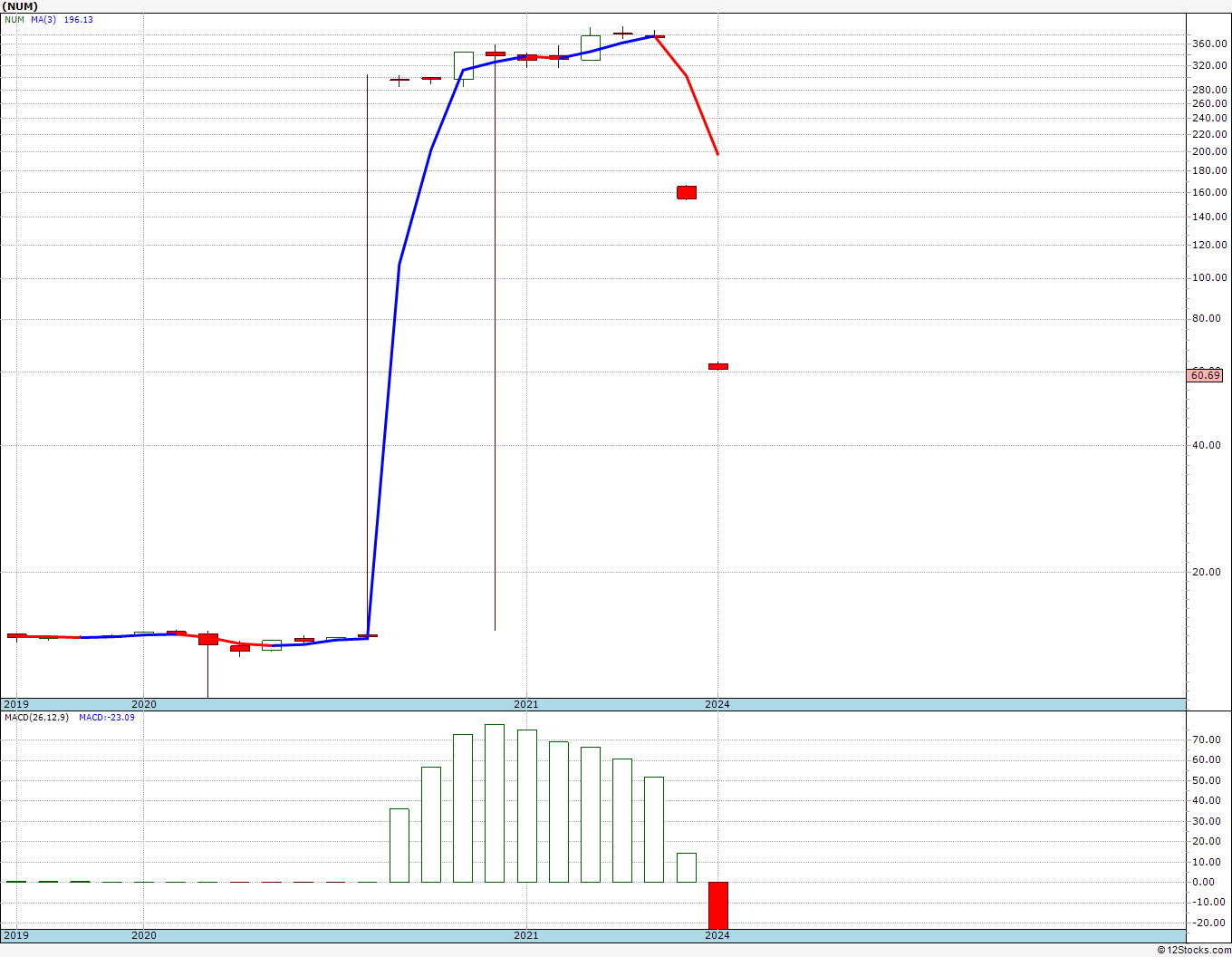Select the MACD:-23.09 value label

click(107, 717)
